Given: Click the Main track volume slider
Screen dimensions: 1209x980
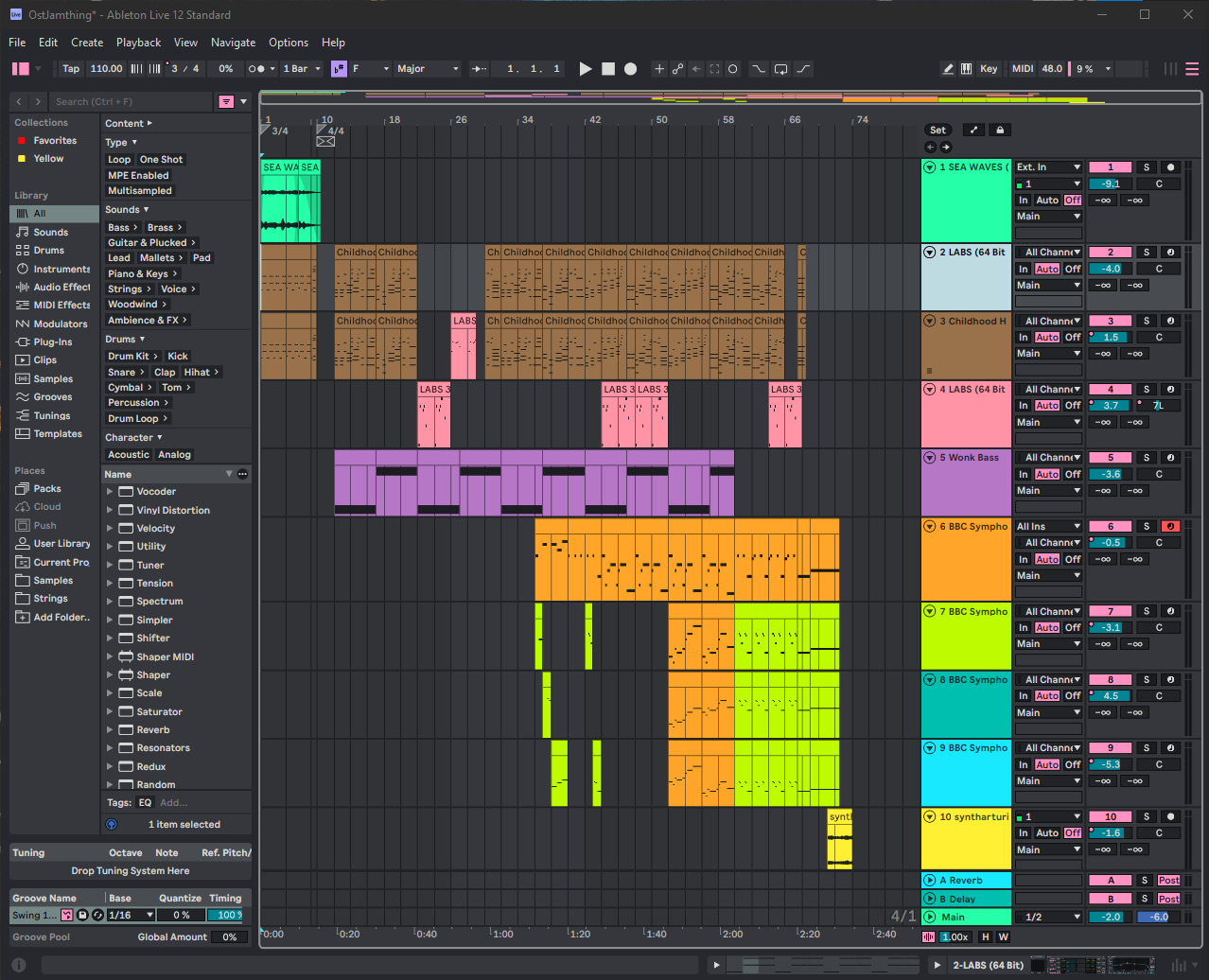Looking at the screenshot, I should 1110,917.
